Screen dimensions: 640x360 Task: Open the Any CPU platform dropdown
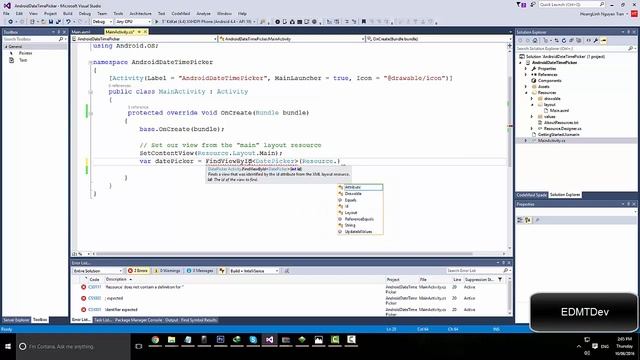133,22
